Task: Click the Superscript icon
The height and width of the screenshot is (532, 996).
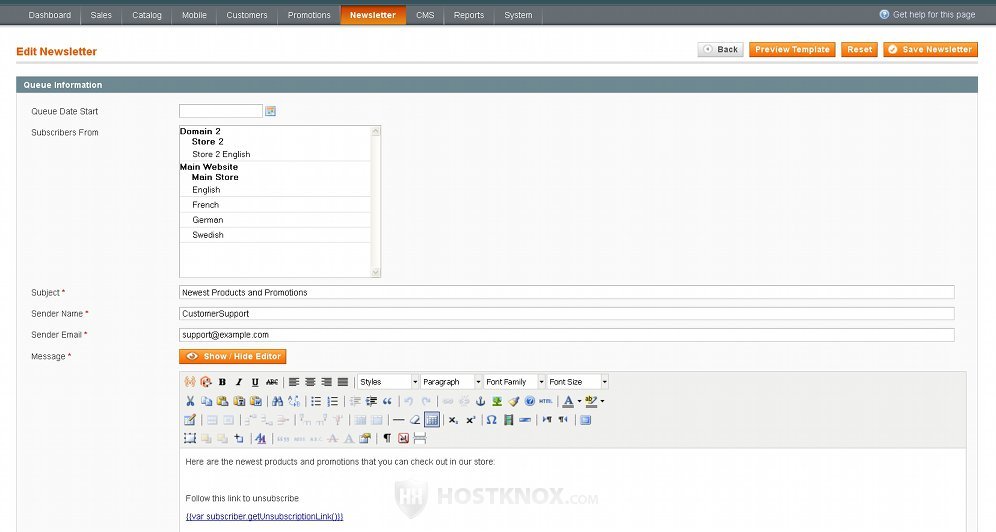Action: point(471,420)
